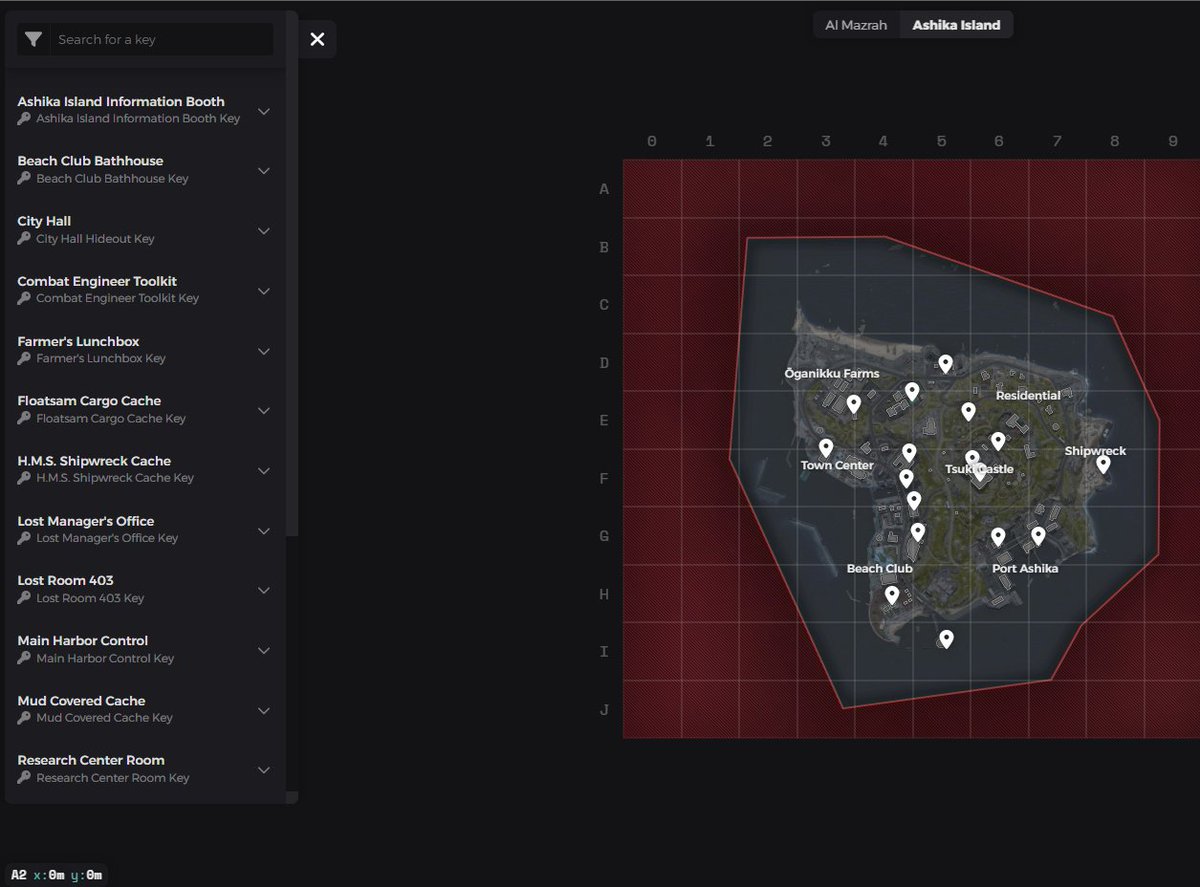Click the pin below Beach Club label
This screenshot has height=887, width=1200.
click(x=892, y=596)
